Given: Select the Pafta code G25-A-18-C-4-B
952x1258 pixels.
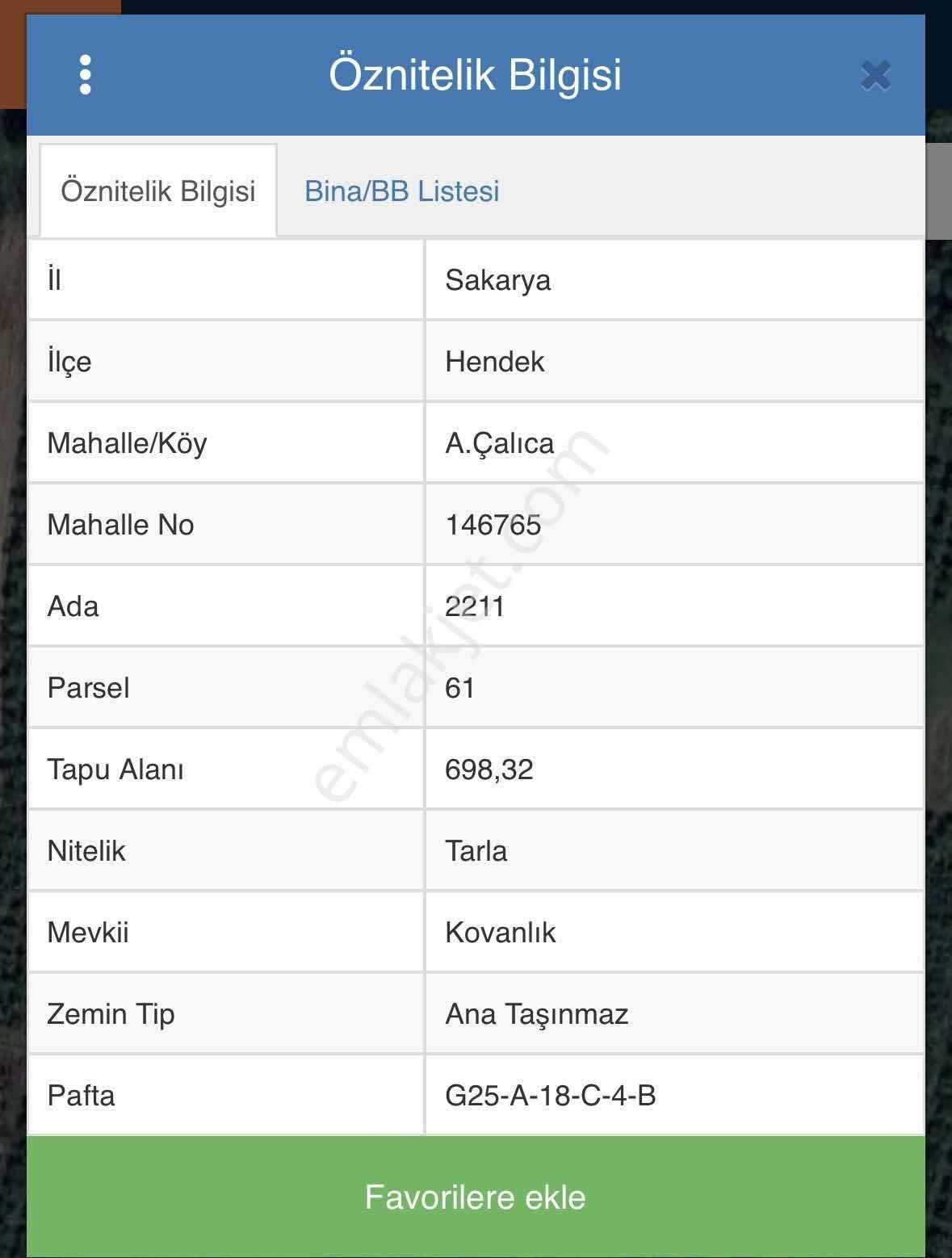Looking at the screenshot, I should (x=550, y=1096).
